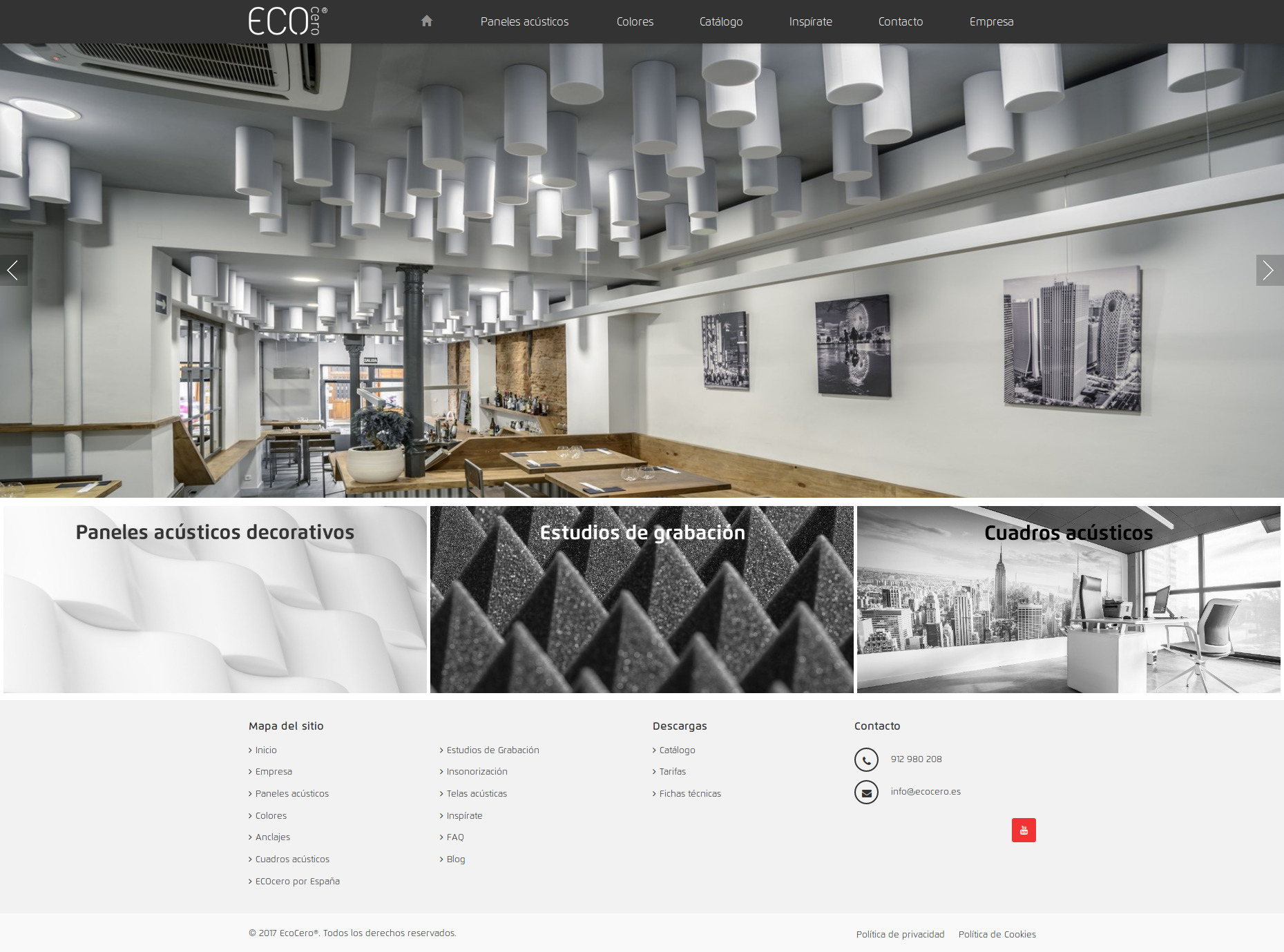Click the ECOcero logo

pyautogui.click(x=287, y=21)
